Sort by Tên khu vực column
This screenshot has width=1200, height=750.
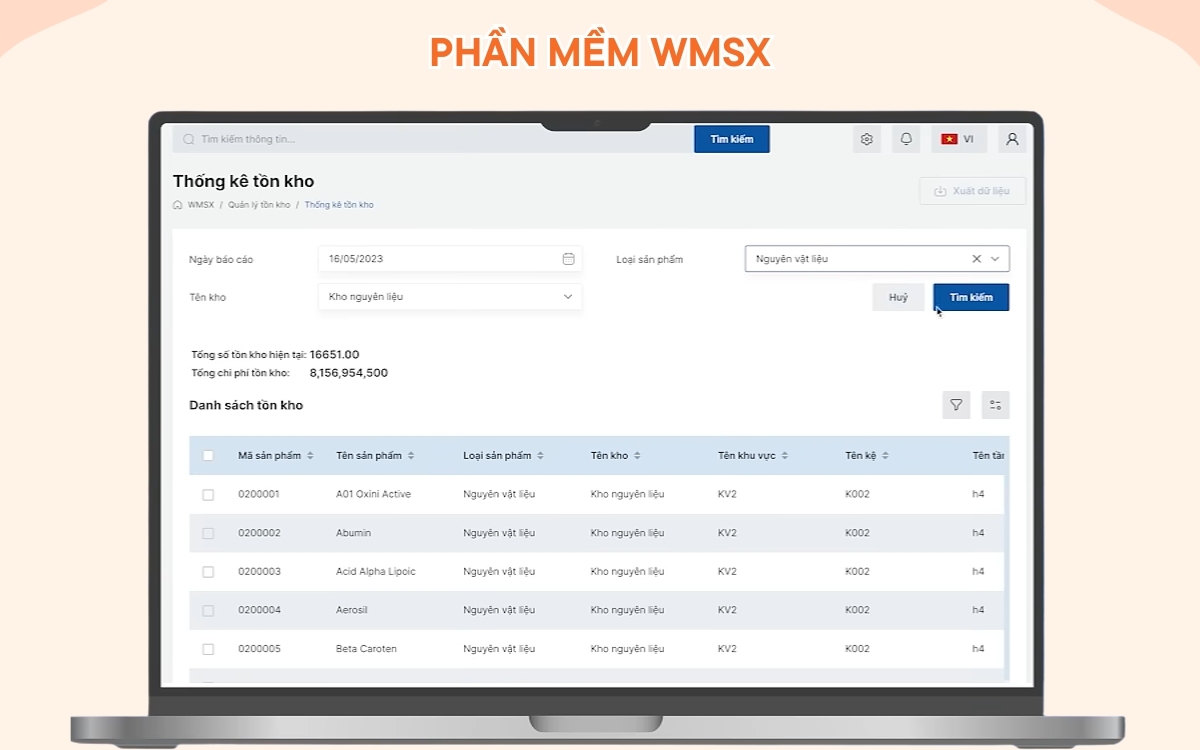click(x=785, y=456)
